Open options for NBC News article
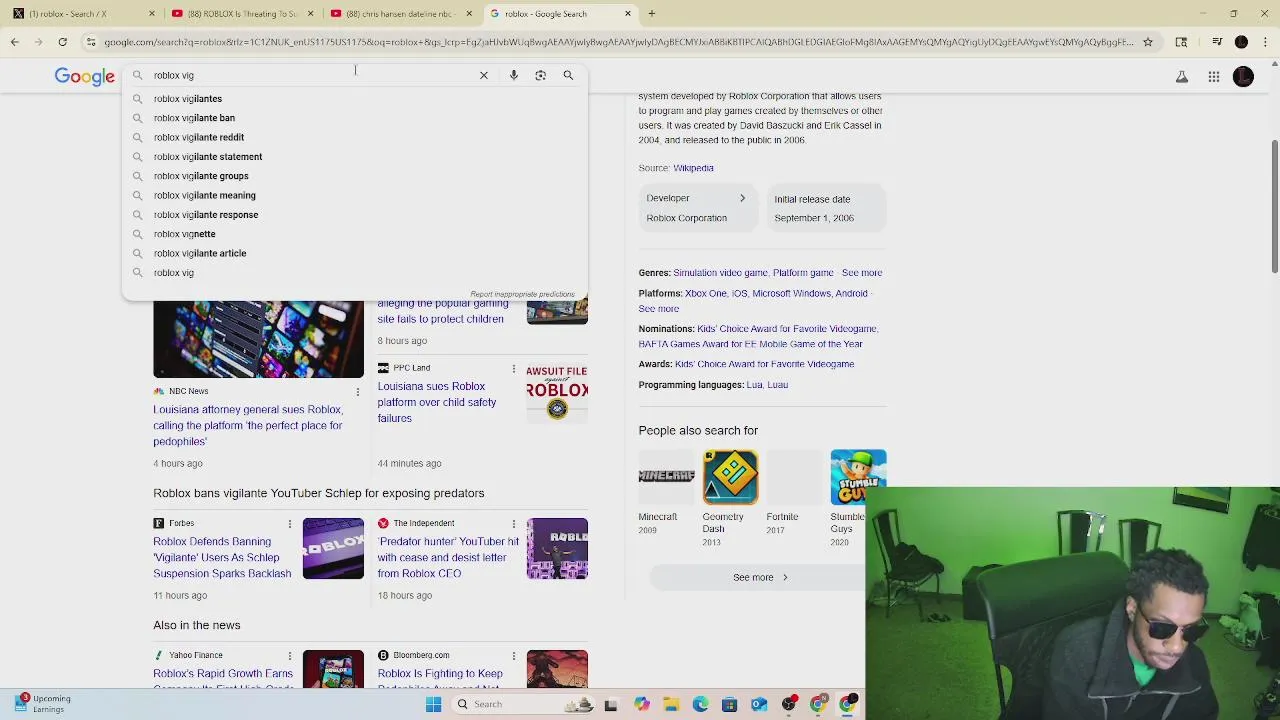 point(358,392)
